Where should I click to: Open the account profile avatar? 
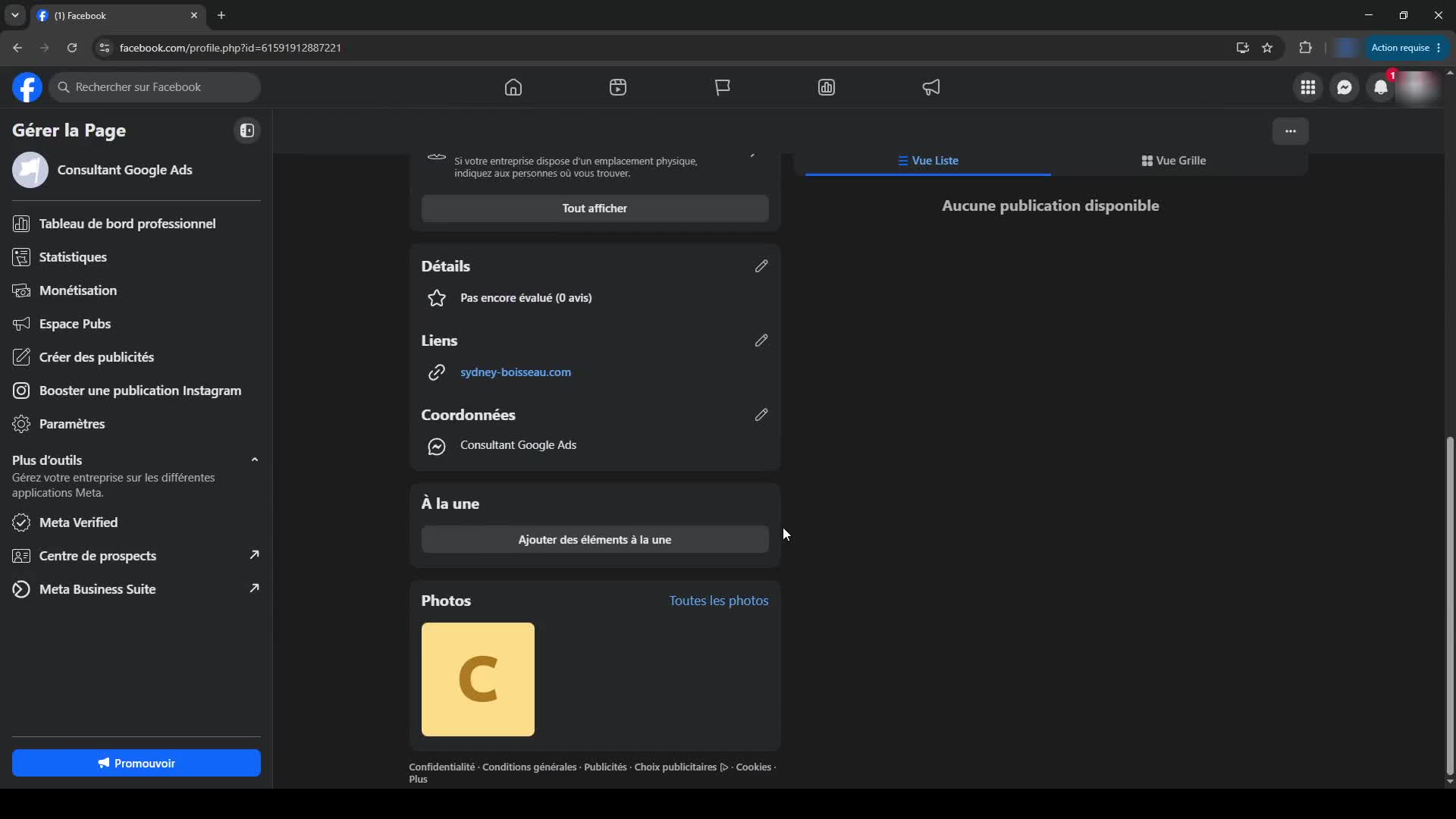click(x=1417, y=87)
